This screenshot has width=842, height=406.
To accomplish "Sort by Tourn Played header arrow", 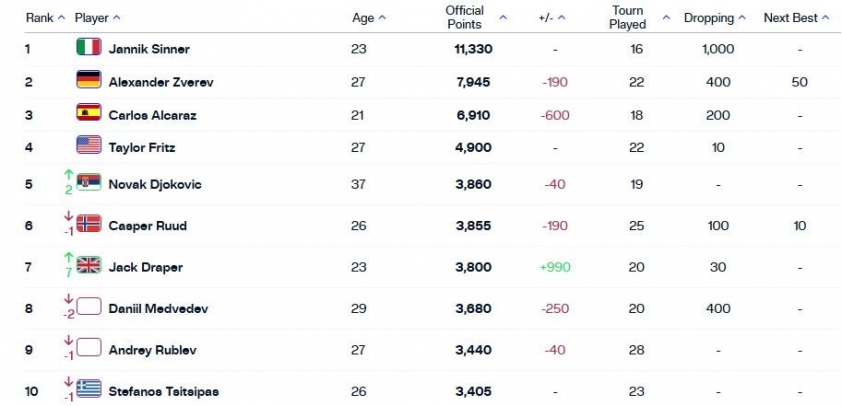I will [x=666, y=18].
